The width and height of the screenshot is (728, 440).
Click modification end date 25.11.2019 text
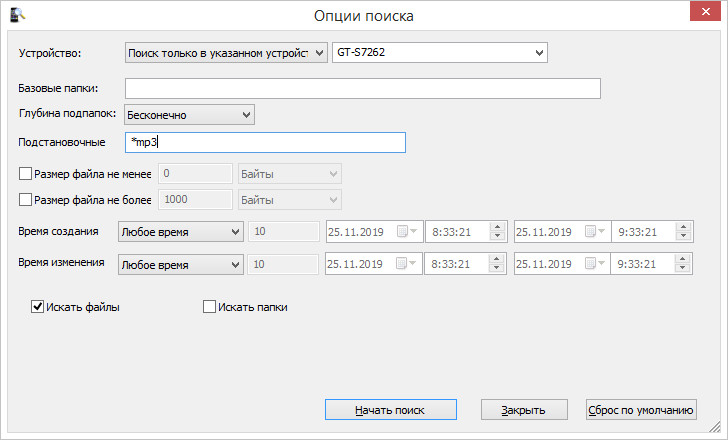(x=544, y=264)
